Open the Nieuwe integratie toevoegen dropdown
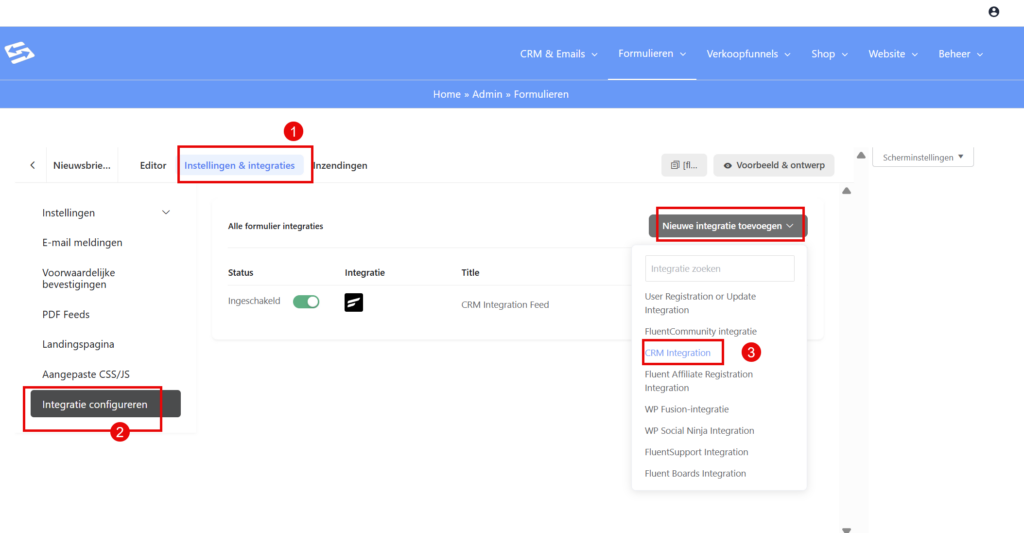Screen dimensions: 1024x533 click(731, 226)
